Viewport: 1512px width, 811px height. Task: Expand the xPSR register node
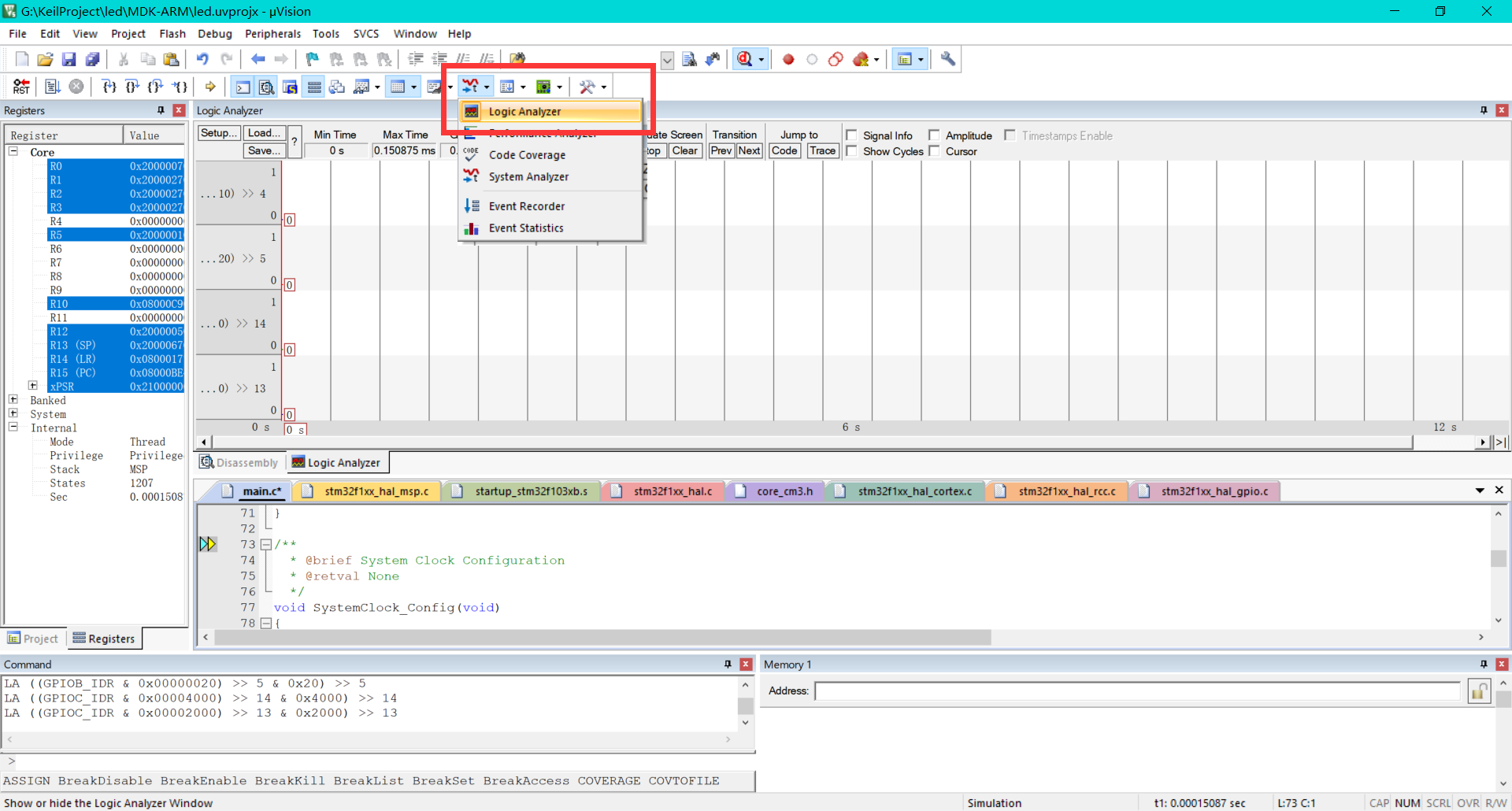point(33,386)
